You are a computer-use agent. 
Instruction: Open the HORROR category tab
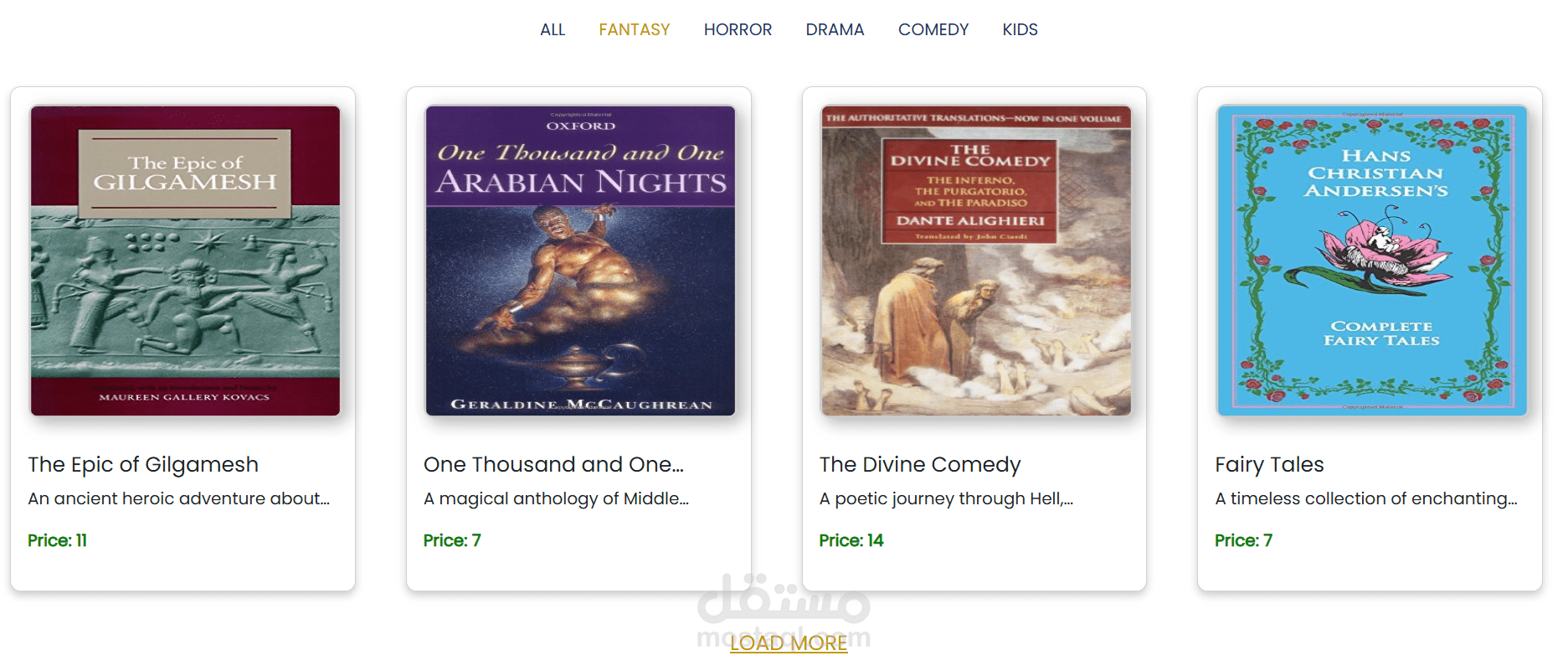coord(738,29)
